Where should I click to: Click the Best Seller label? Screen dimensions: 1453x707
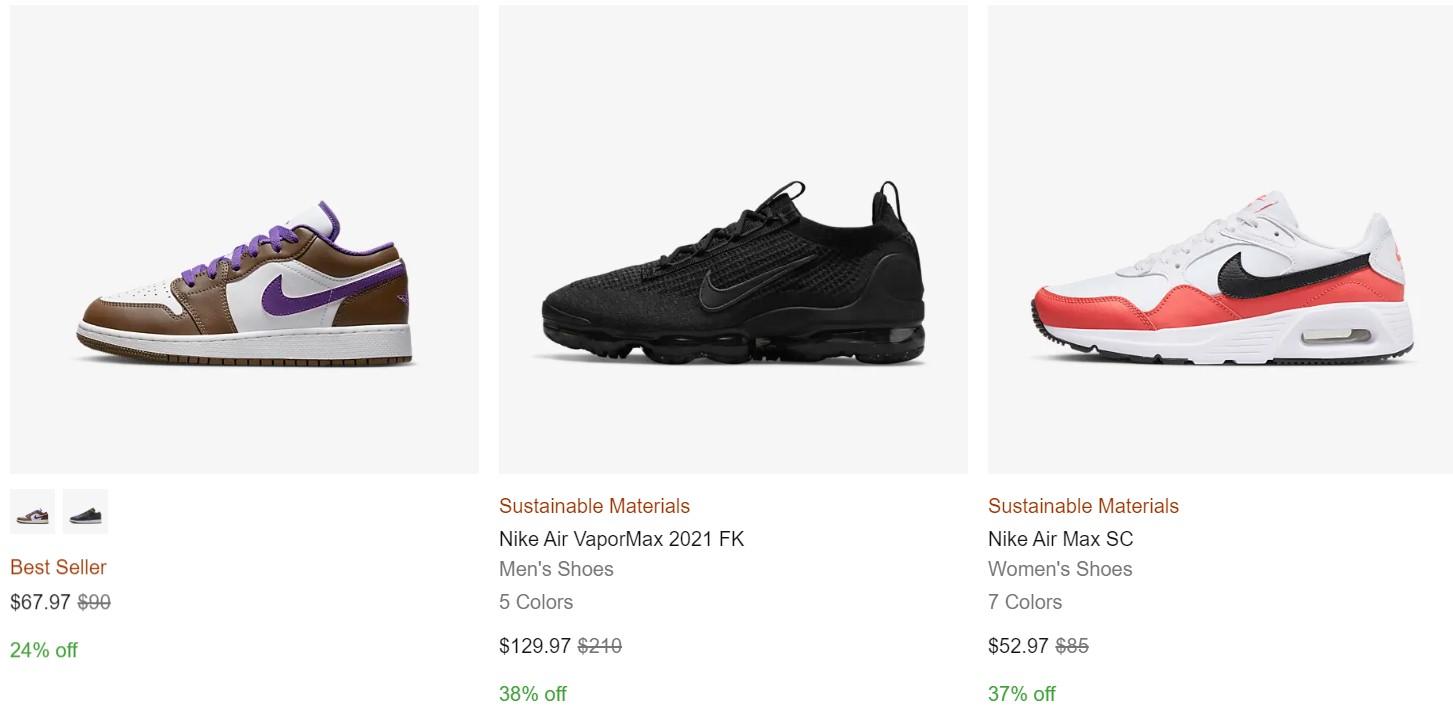click(x=58, y=567)
